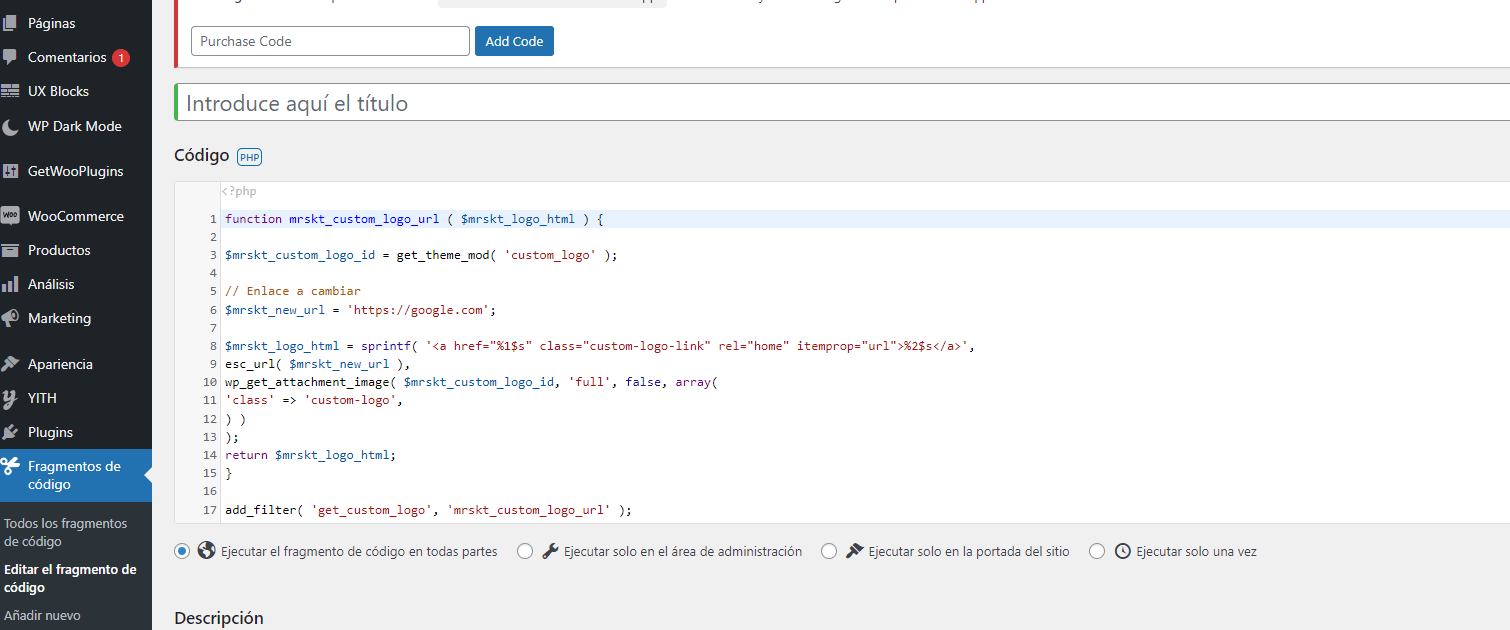Click the WooCommerce logo icon

click(x=10, y=216)
